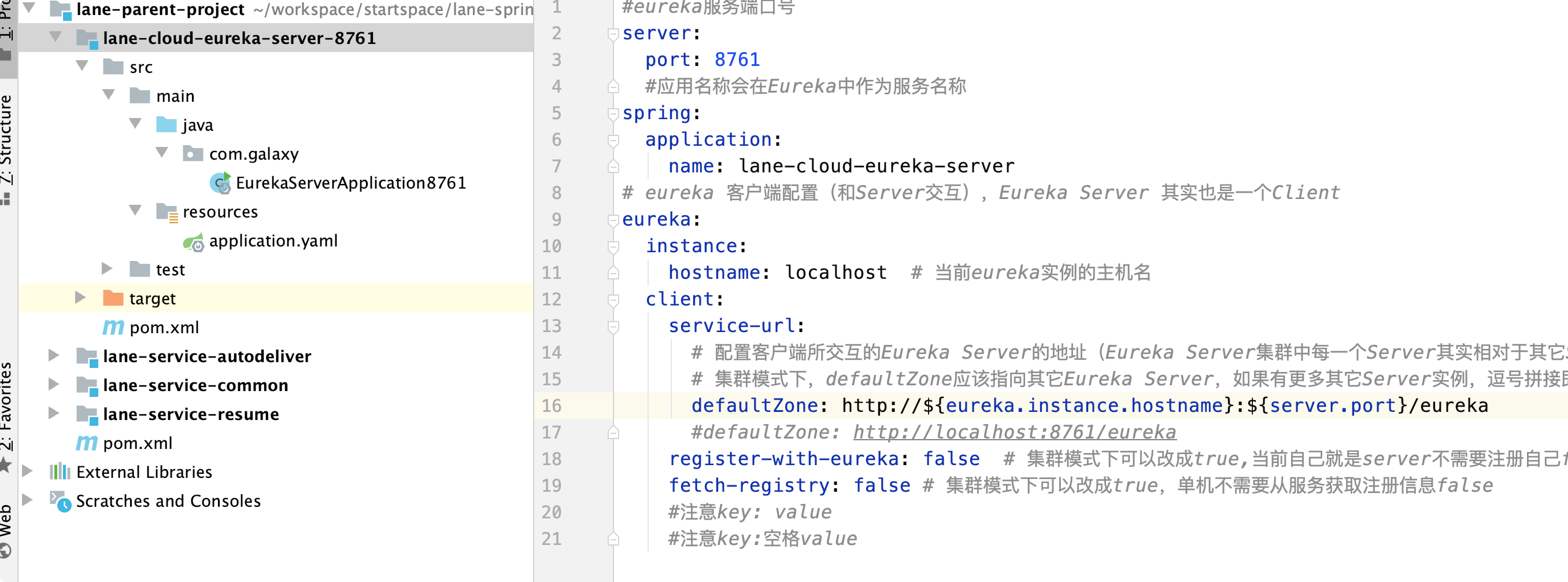Expand Scratches and Consoles

point(27,500)
